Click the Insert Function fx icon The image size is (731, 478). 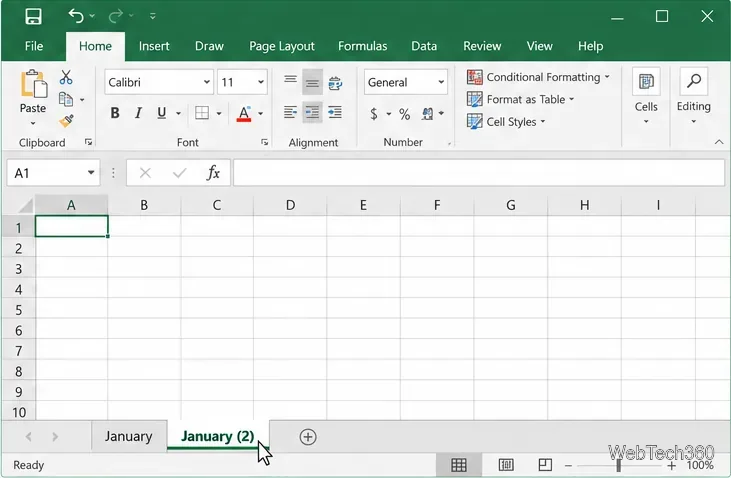click(213, 173)
